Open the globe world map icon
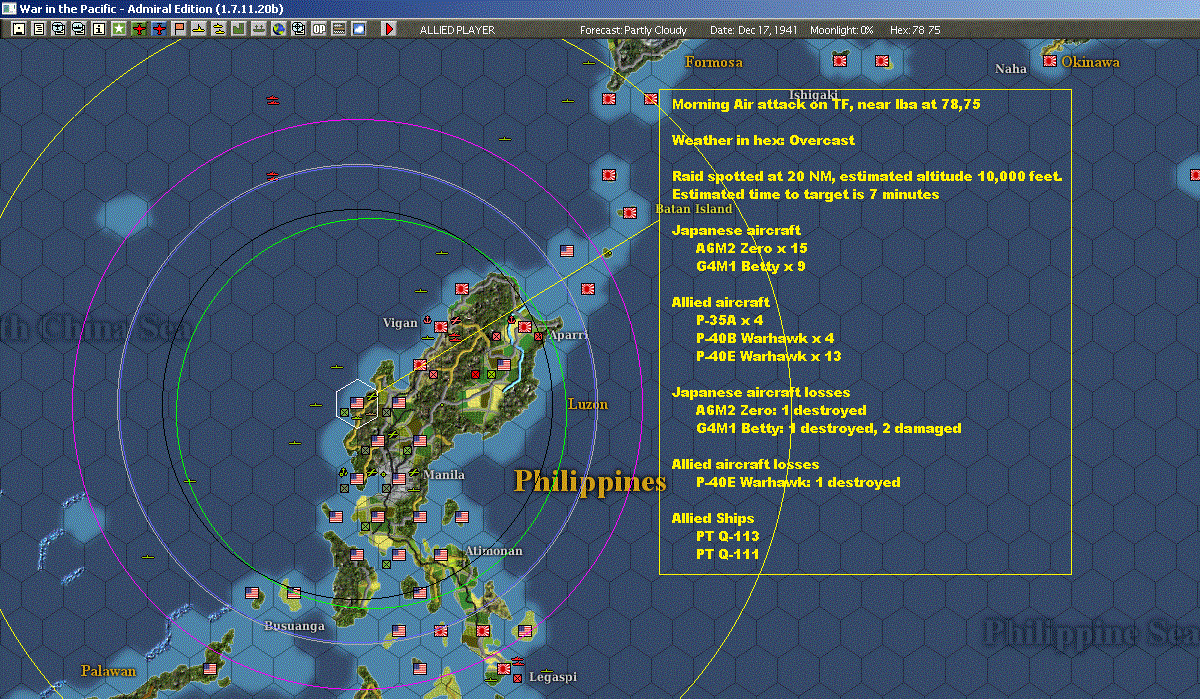The width and height of the screenshot is (1200, 699). point(279,29)
